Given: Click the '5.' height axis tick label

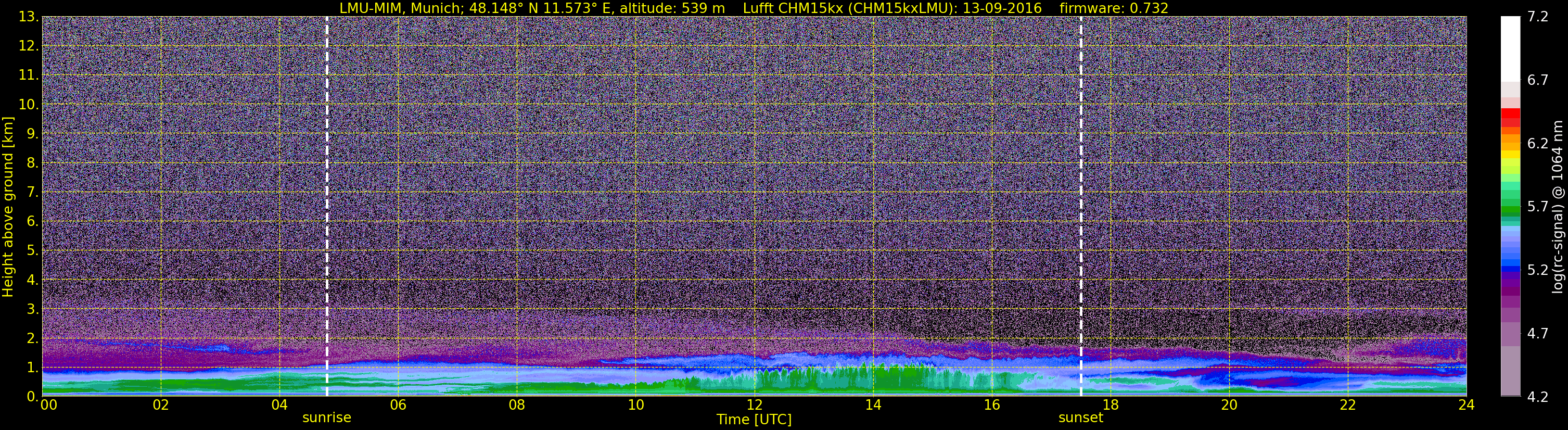Looking at the screenshot, I should click(33, 250).
